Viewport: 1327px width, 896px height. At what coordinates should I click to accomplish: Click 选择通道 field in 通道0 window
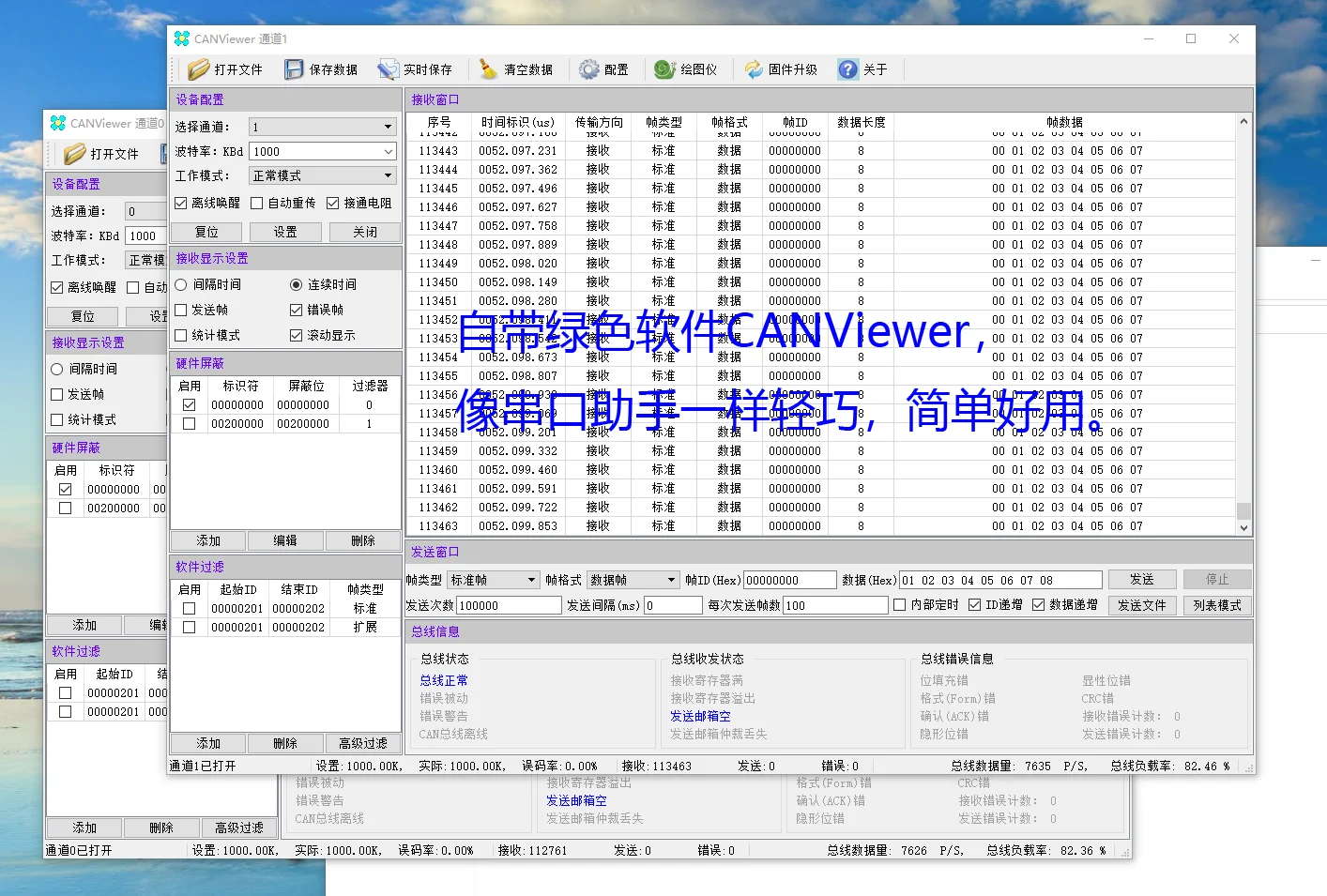(x=145, y=211)
